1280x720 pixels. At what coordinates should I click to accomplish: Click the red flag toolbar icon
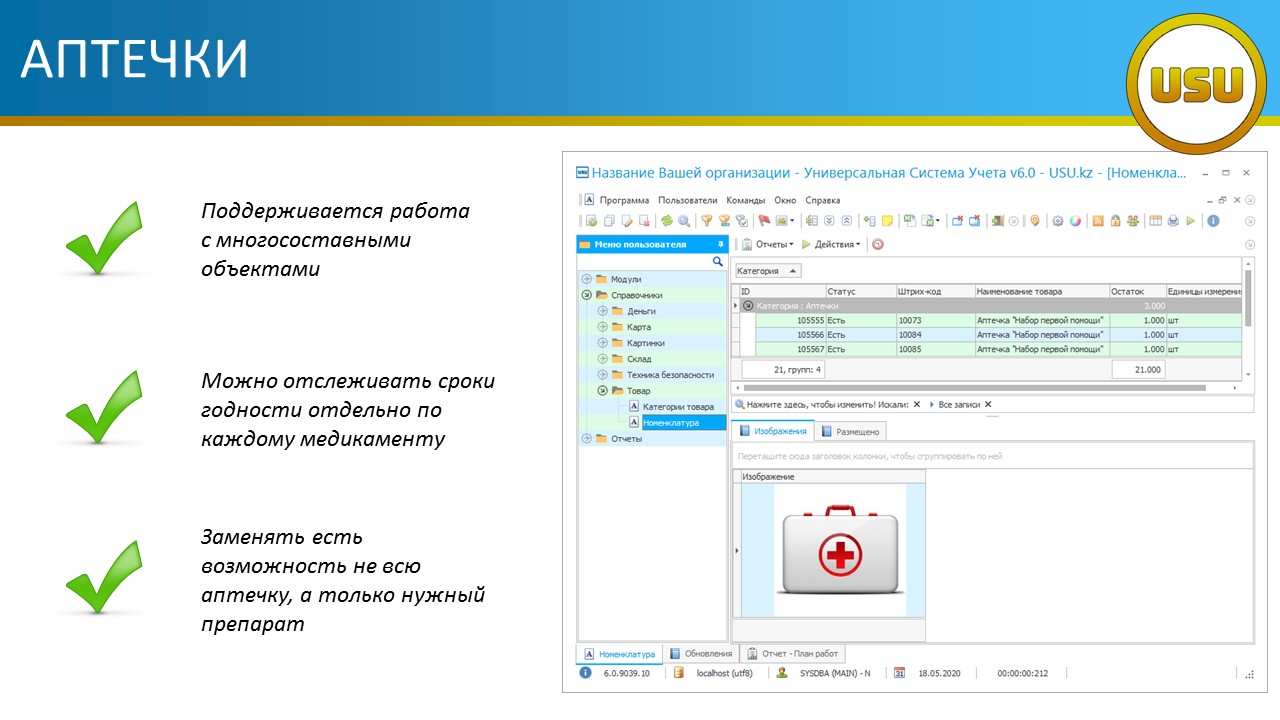click(764, 221)
